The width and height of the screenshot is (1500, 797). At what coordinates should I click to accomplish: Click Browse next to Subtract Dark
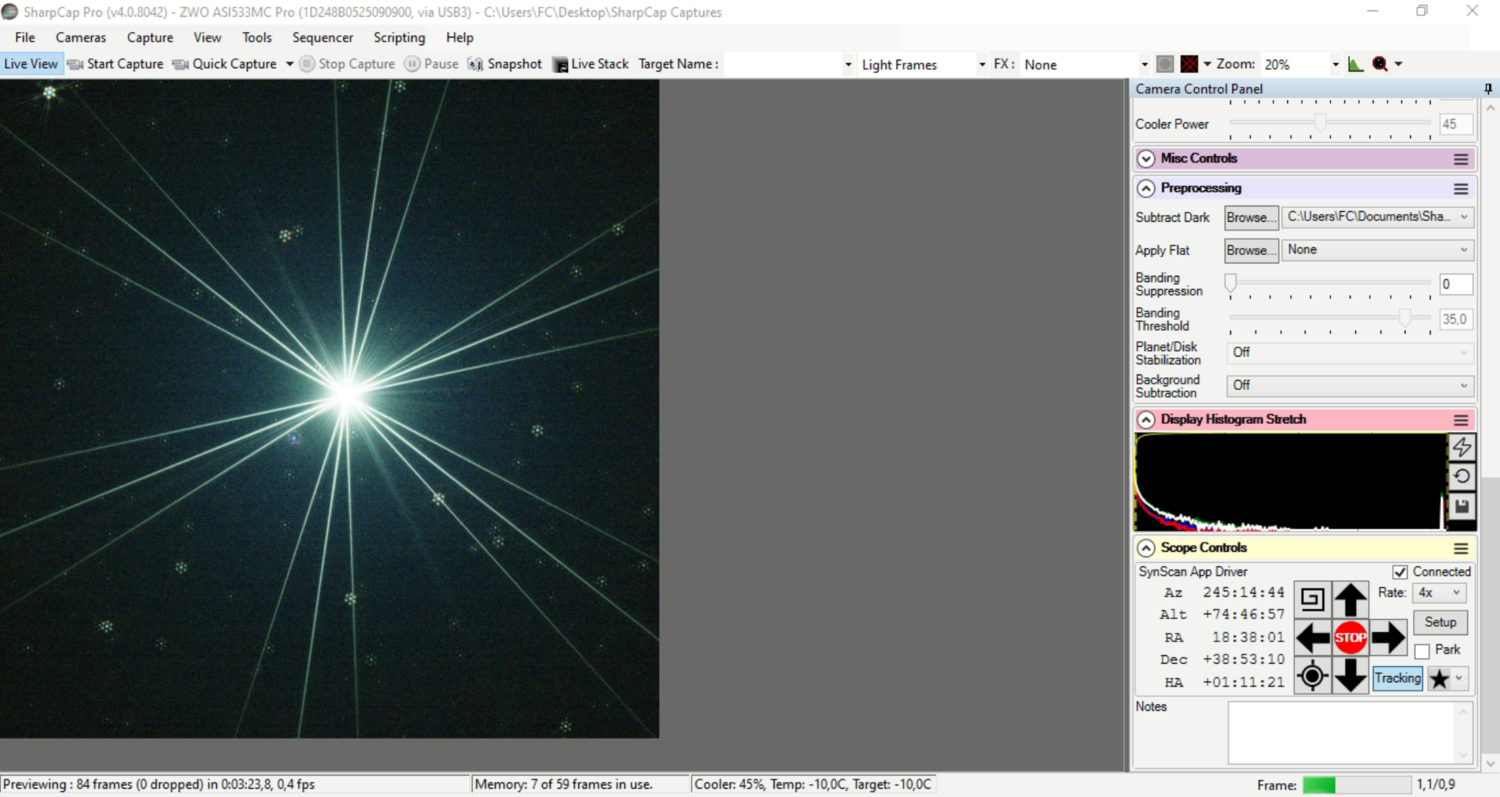[x=1250, y=217]
